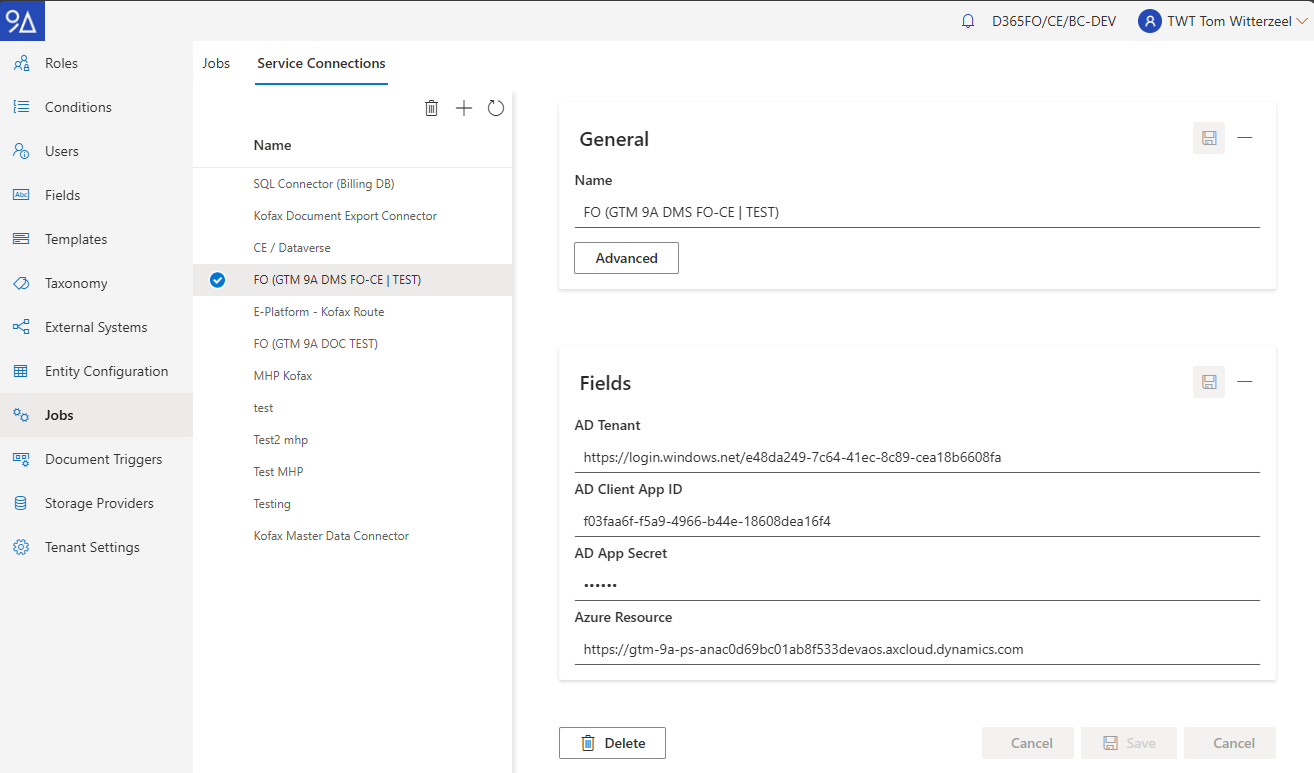This screenshot has height=773, width=1314.
Task: Open Taxonomy in the sidebar
Action: (96, 283)
